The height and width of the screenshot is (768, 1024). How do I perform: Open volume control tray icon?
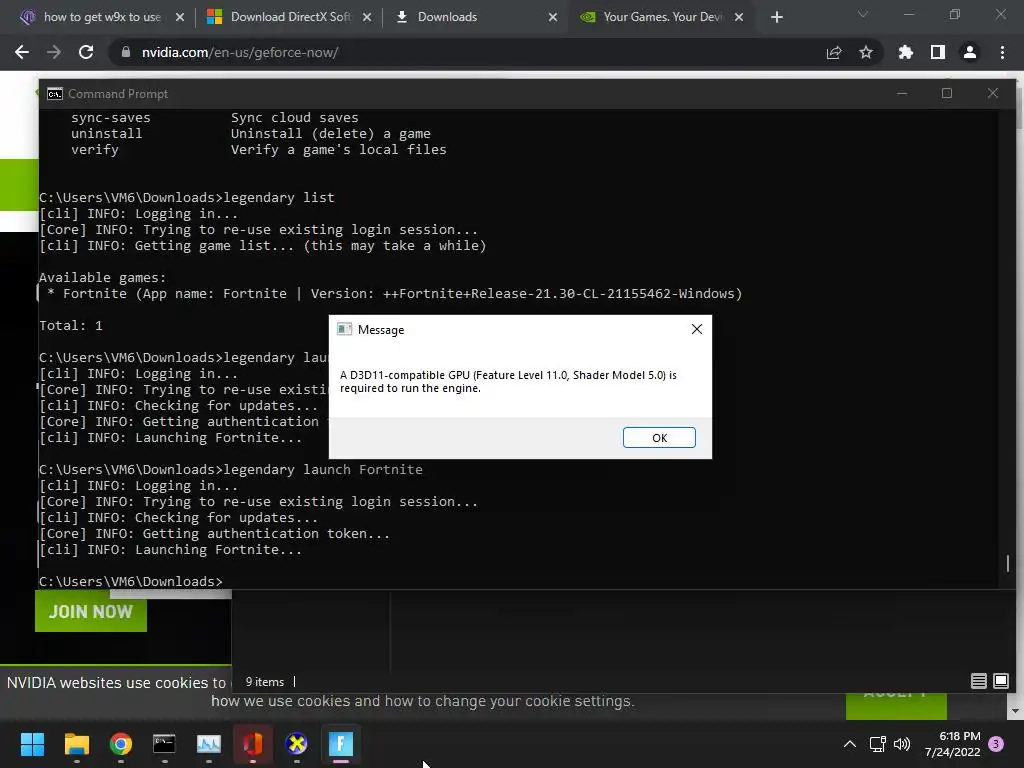click(902, 744)
